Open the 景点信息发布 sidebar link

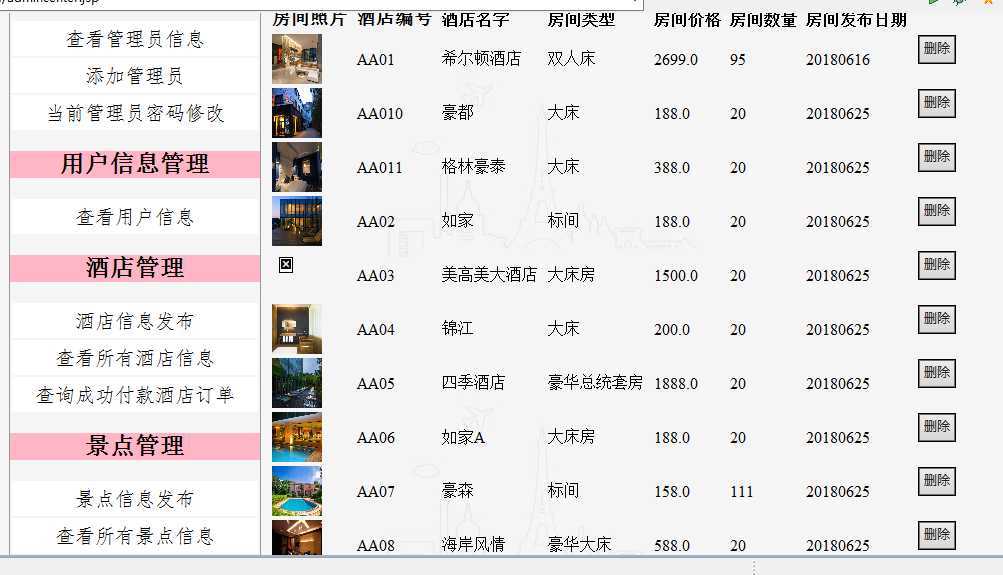[x=135, y=499]
